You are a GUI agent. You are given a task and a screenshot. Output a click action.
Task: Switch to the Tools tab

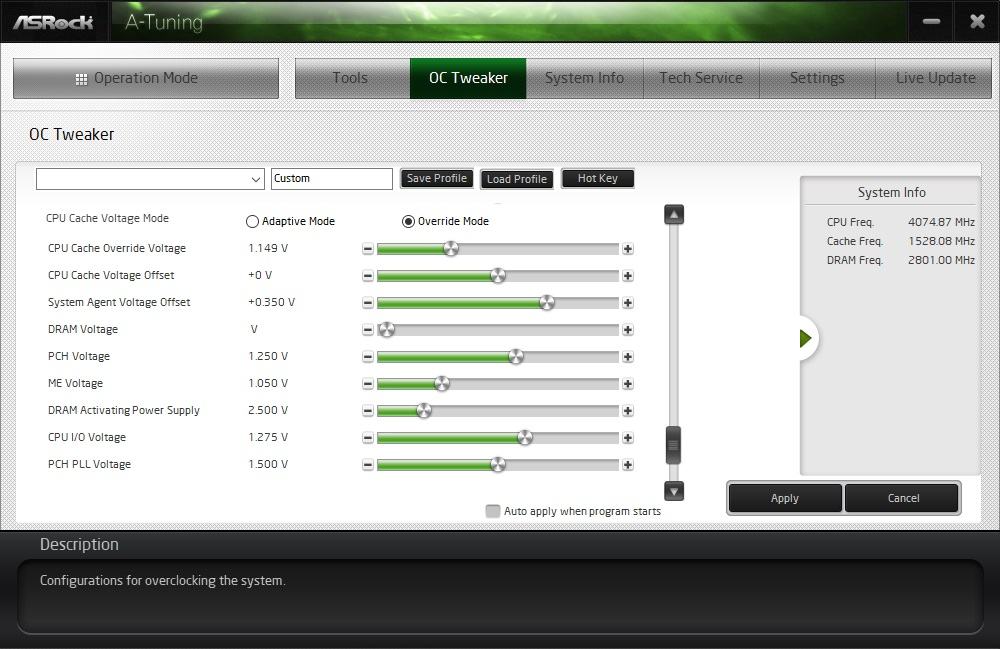click(352, 78)
